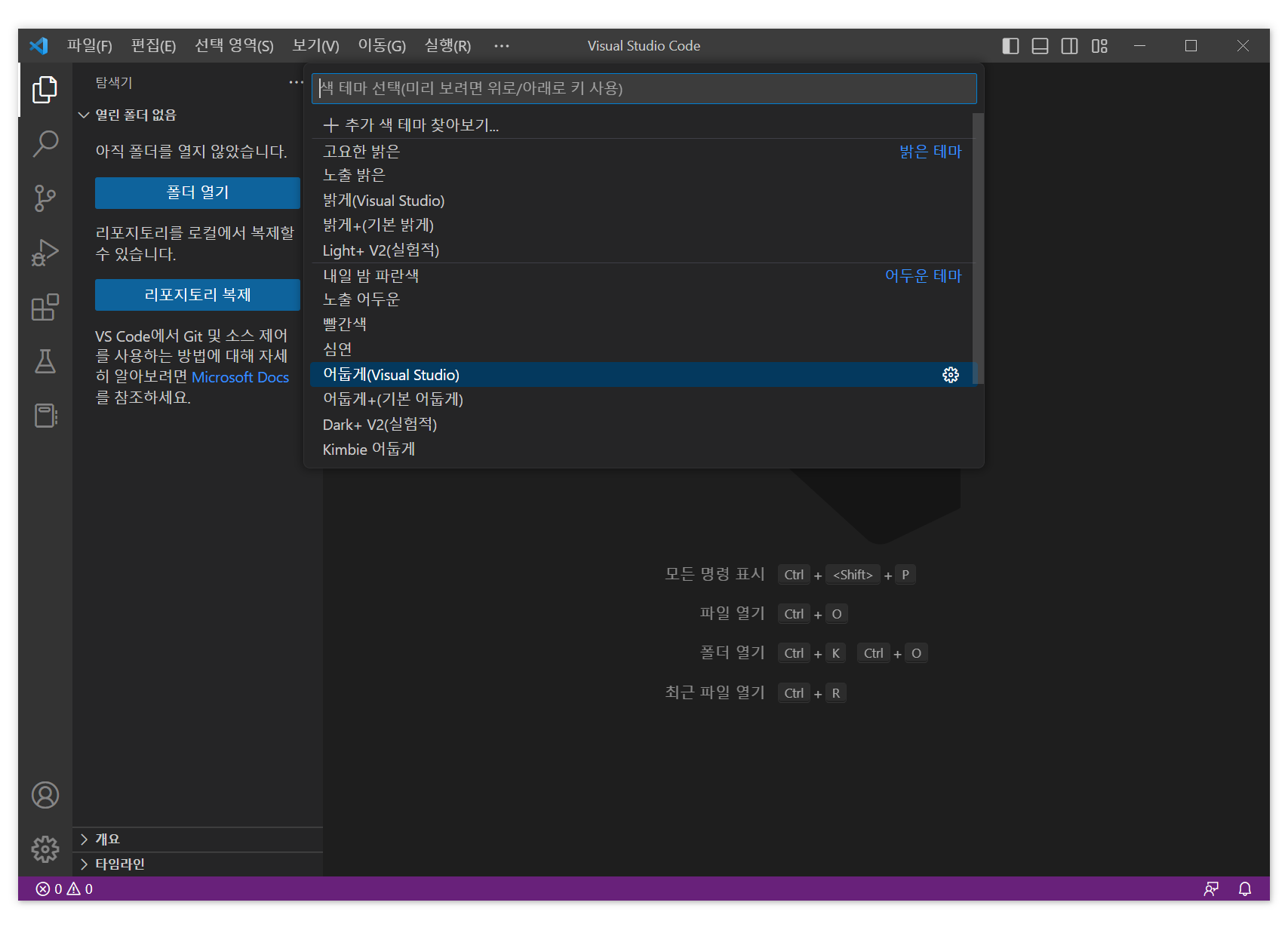The image size is (1288, 927).
Task: Open the Manage gear in activity bar
Action: tap(45, 849)
